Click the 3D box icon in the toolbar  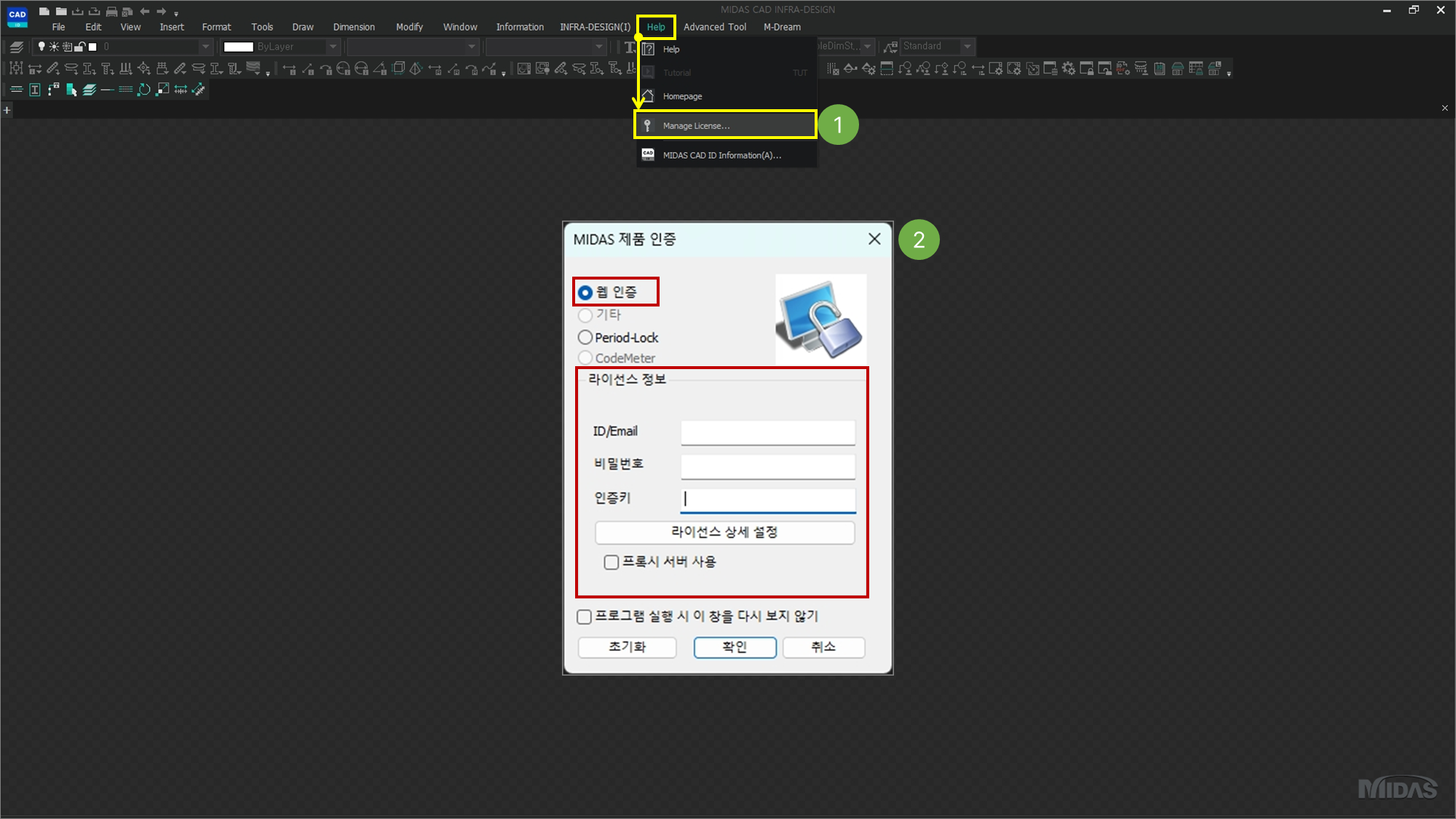click(x=398, y=68)
